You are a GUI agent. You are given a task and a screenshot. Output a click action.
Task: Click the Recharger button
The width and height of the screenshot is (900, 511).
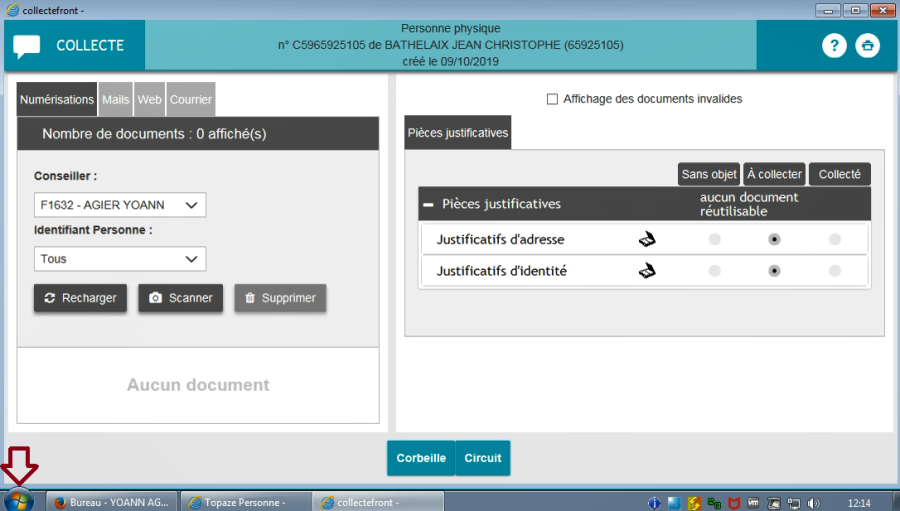80,298
